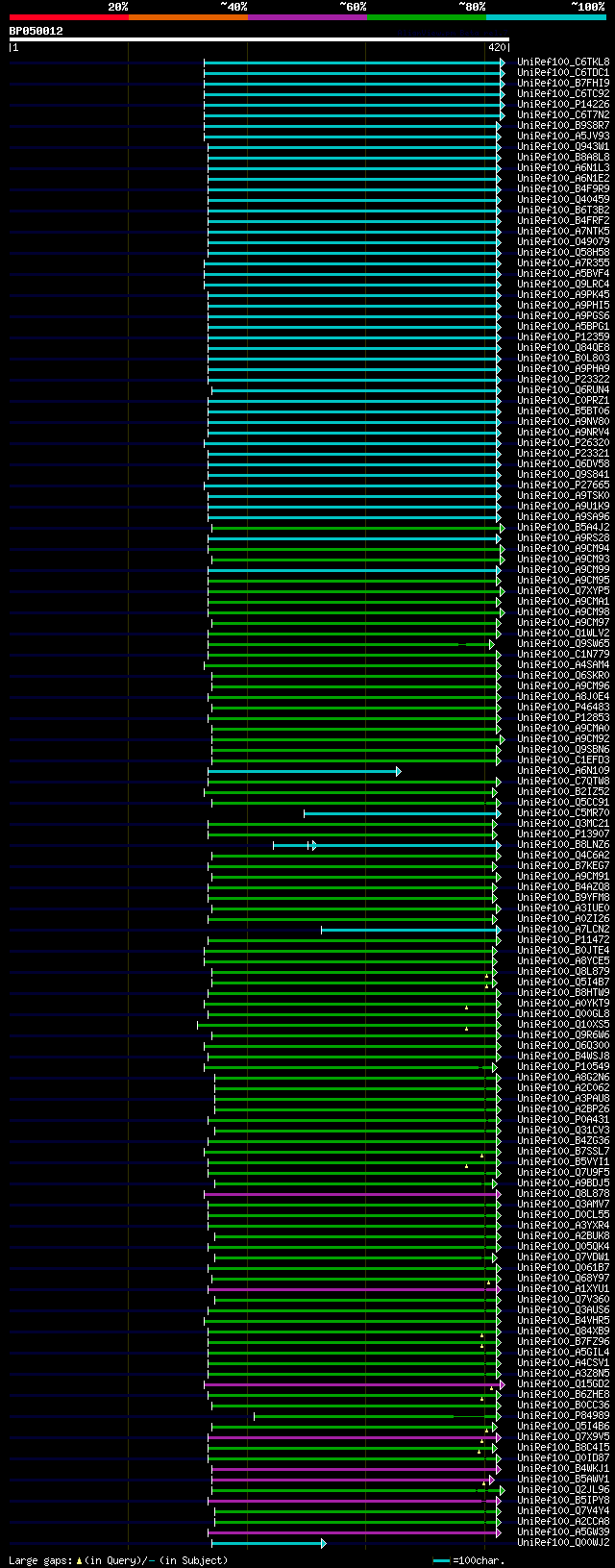Select the UniRef100_P84989 label

(x=563, y=1415)
